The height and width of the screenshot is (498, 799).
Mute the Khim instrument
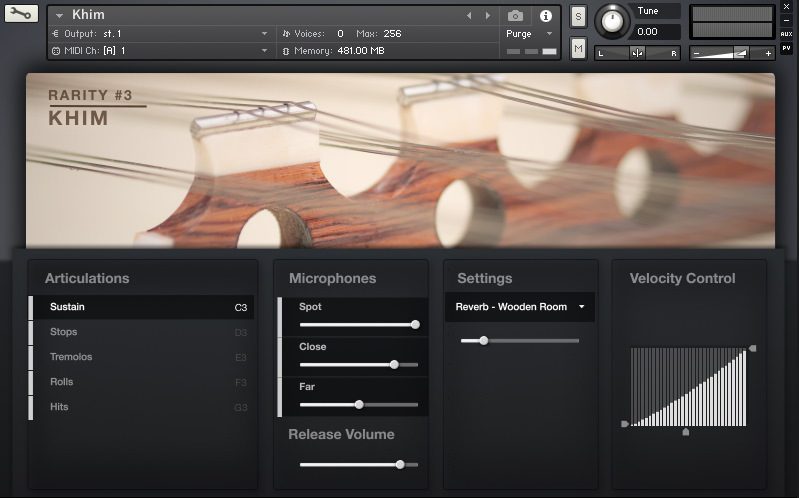[x=578, y=47]
